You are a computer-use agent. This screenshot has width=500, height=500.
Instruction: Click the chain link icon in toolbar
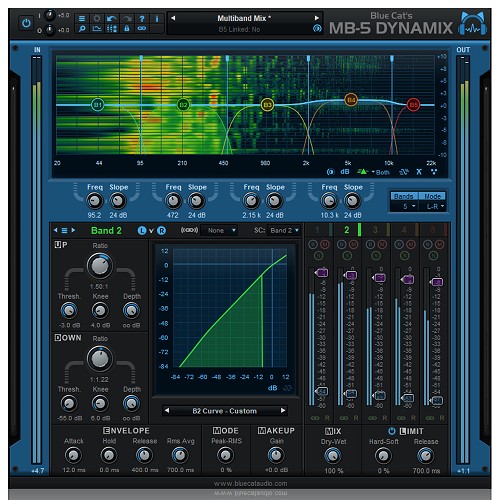point(142,29)
